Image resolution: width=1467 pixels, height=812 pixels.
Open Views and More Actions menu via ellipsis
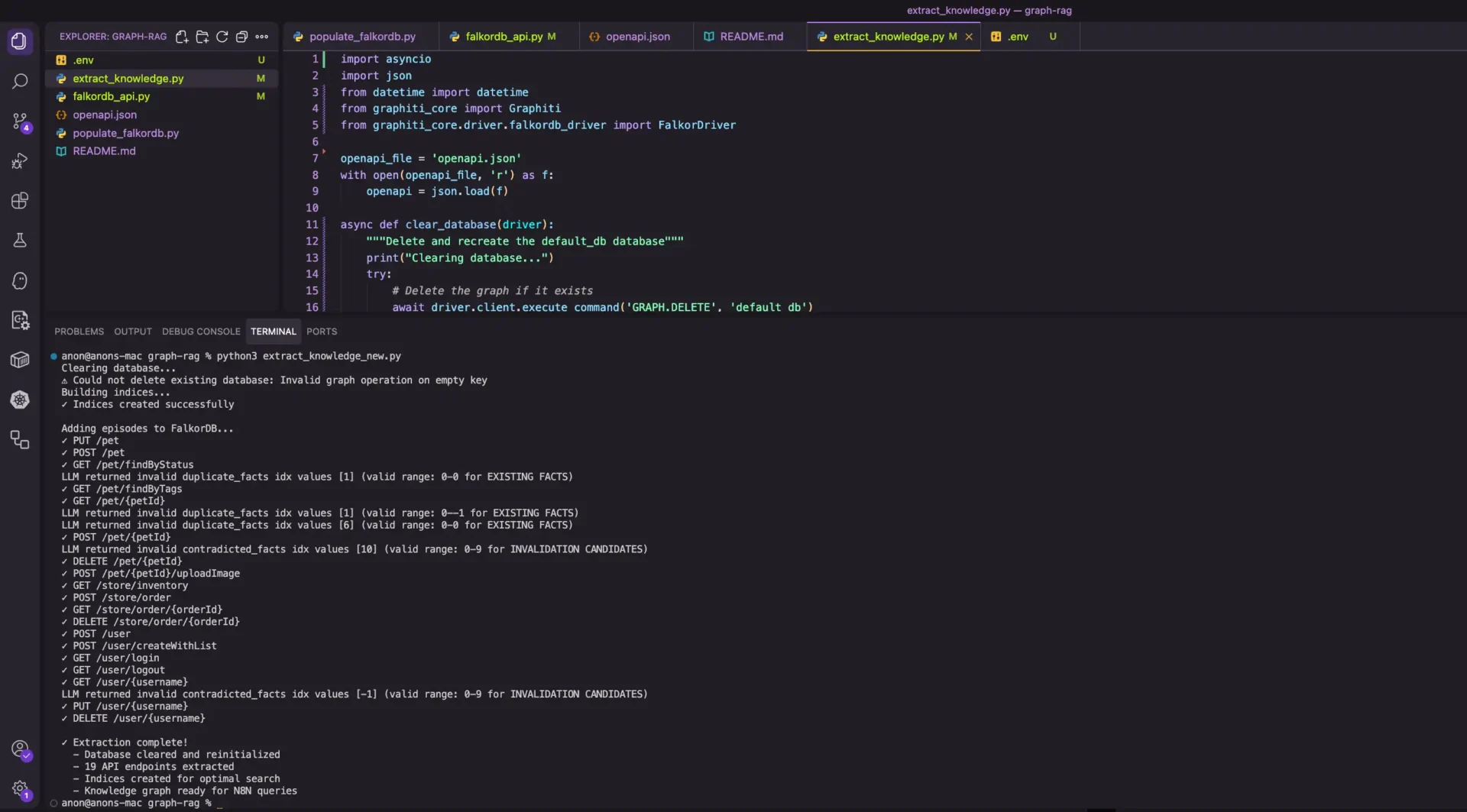pos(262,36)
